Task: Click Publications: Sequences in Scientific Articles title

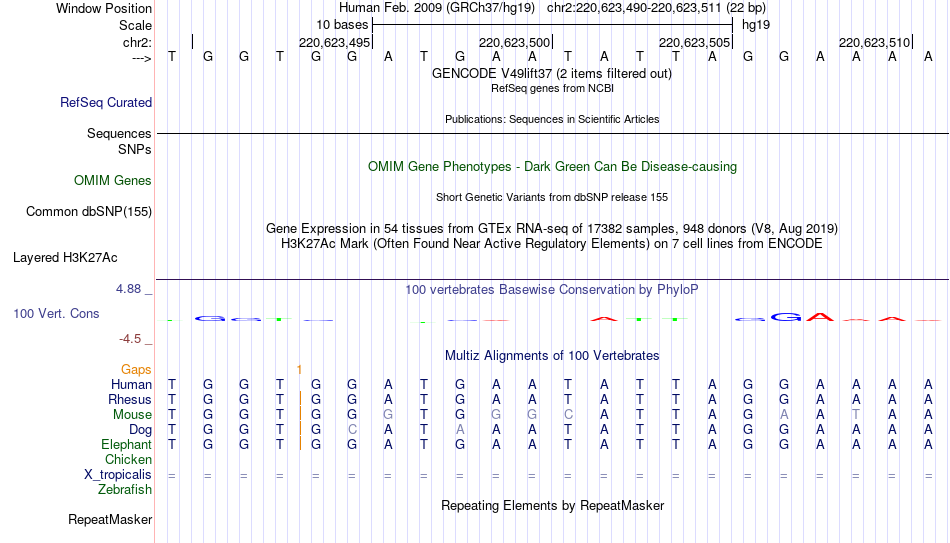Action: pos(552,119)
